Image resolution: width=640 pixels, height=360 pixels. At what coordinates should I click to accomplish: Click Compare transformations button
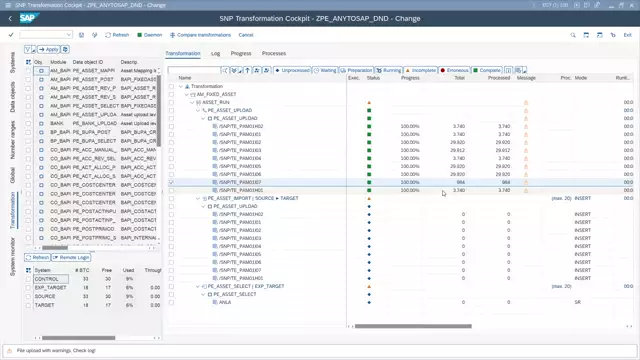[x=200, y=35]
